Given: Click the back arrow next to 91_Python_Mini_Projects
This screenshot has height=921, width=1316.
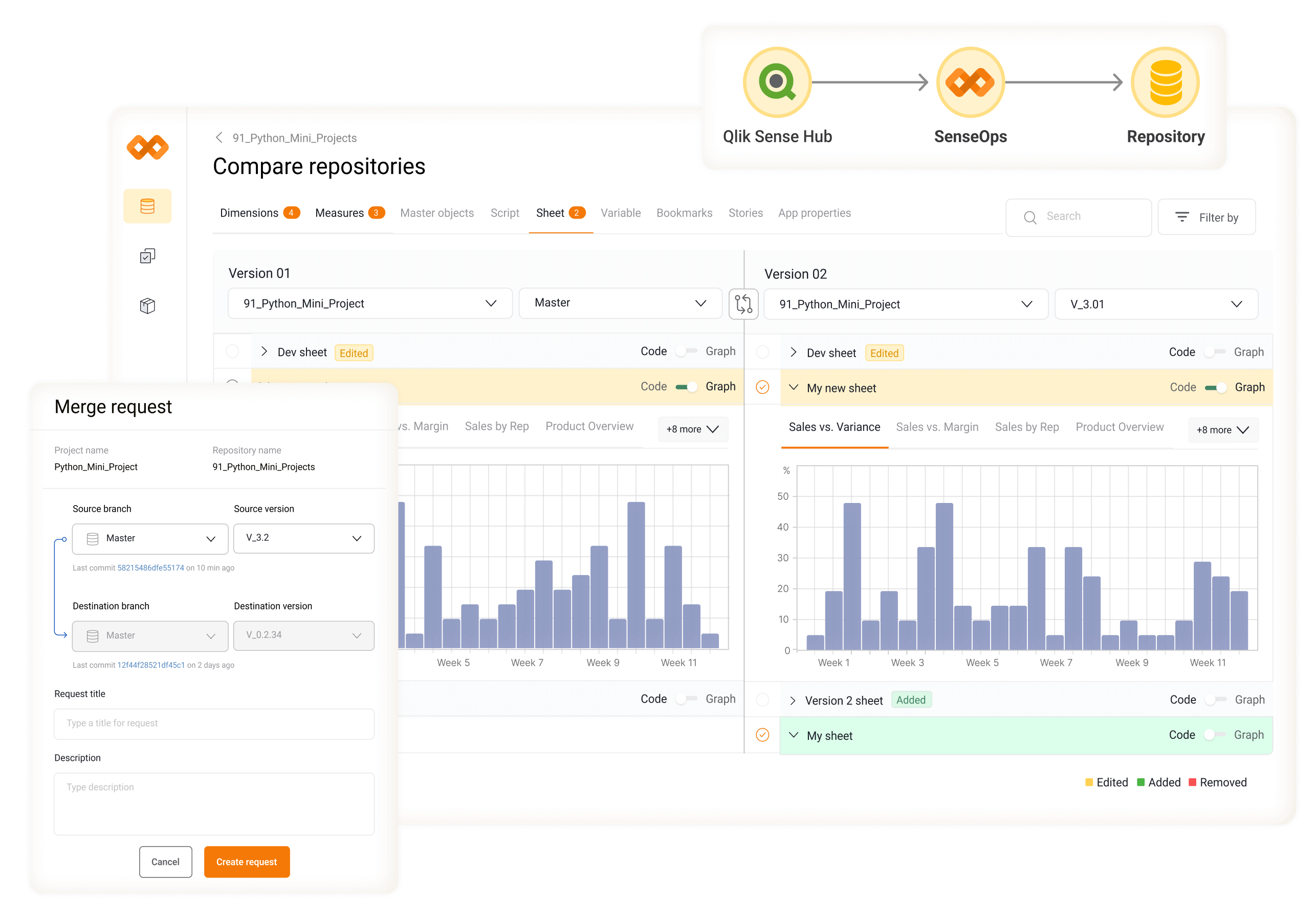Looking at the screenshot, I should click(219, 138).
